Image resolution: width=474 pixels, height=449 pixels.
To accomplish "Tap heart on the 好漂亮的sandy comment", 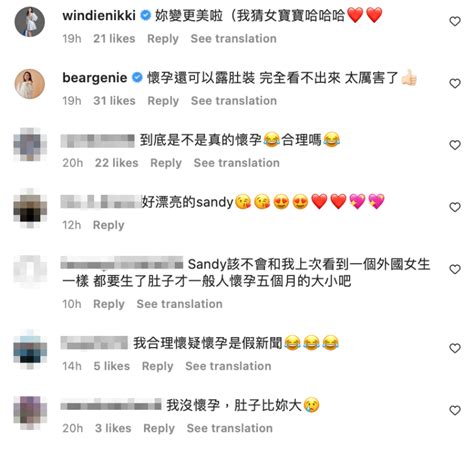I will coord(455,207).
